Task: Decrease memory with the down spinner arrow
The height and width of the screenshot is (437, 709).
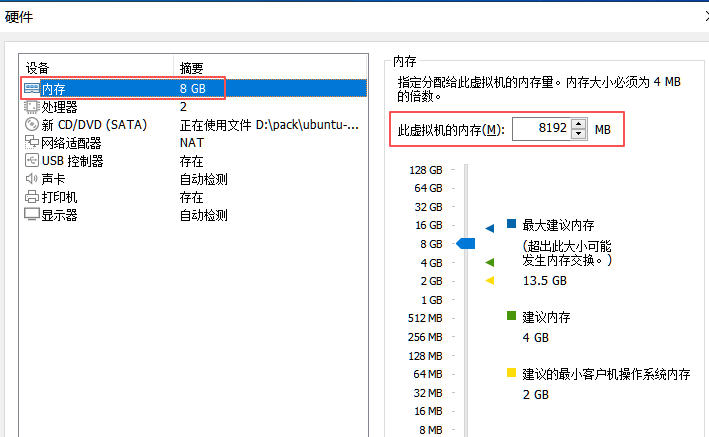Action: pyautogui.click(x=579, y=135)
